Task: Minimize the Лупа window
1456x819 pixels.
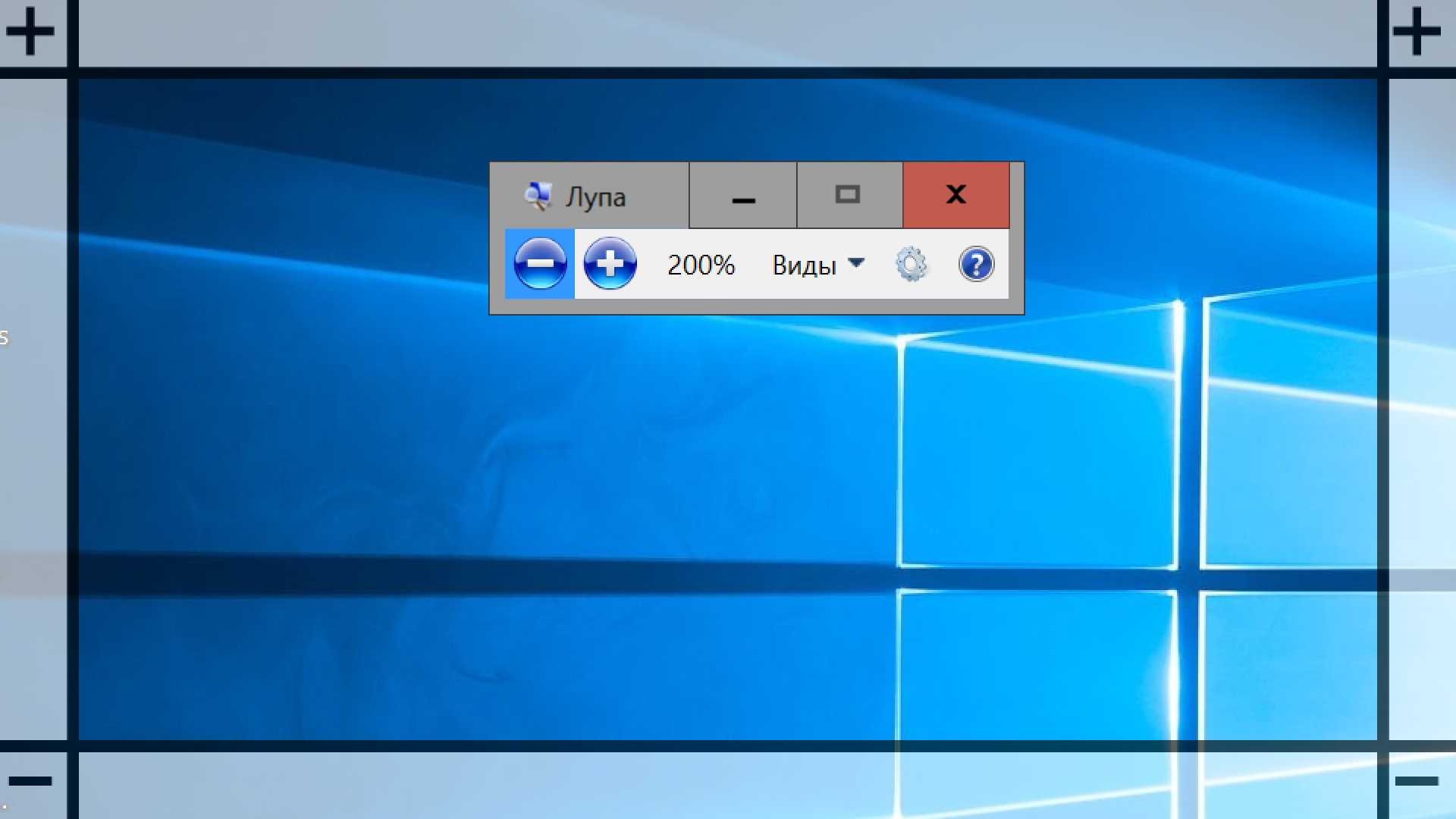Action: click(743, 196)
